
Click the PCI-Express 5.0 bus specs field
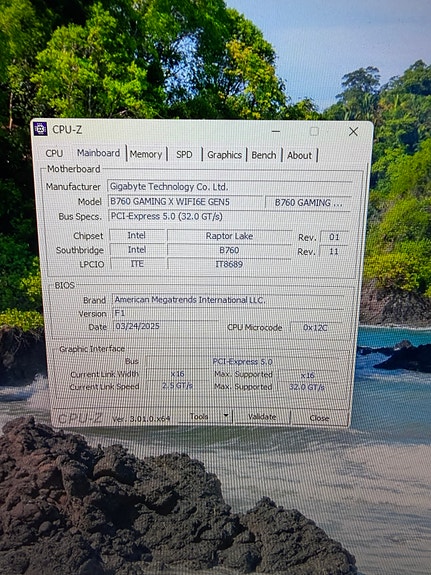pos(229,216)
